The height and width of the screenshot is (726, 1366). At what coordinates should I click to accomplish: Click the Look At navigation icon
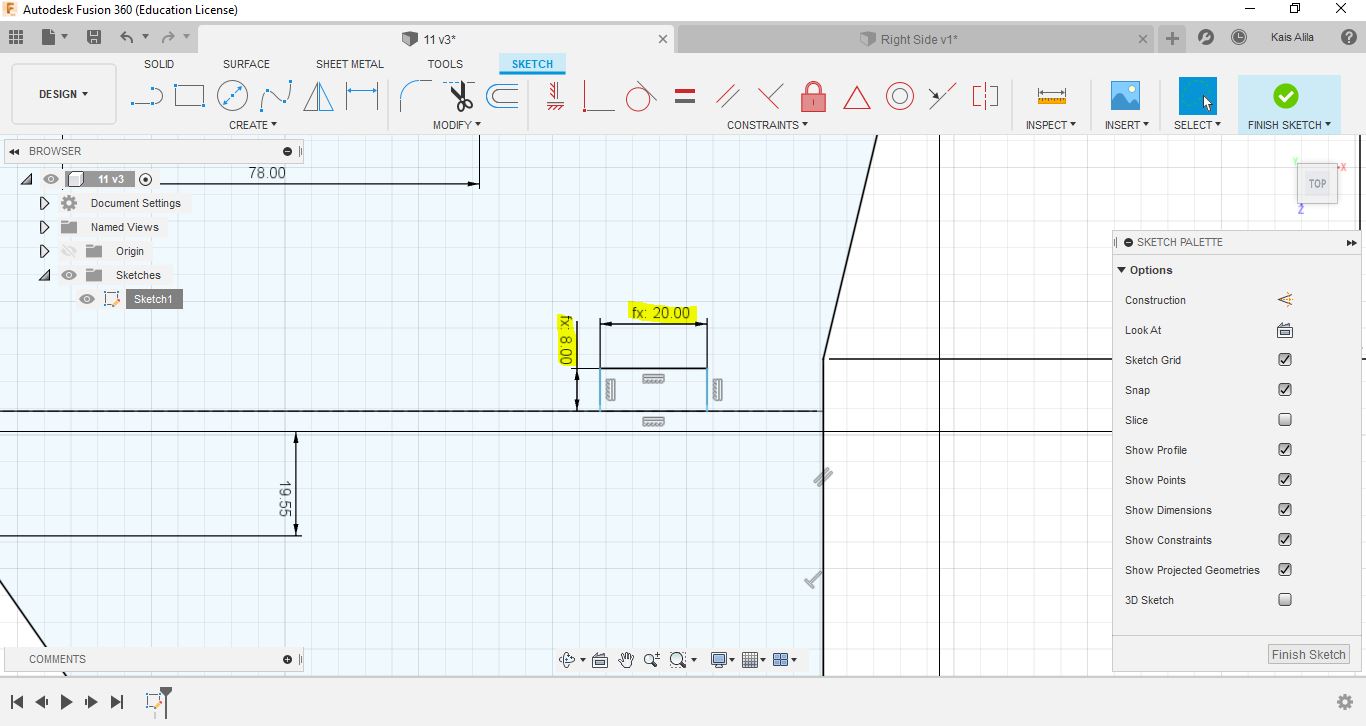[x=600, y=660]
